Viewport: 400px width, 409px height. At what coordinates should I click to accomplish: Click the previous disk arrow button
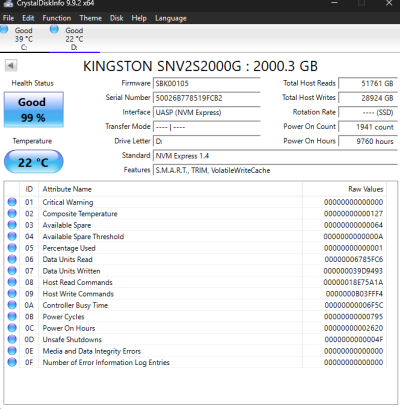point(11,65)
